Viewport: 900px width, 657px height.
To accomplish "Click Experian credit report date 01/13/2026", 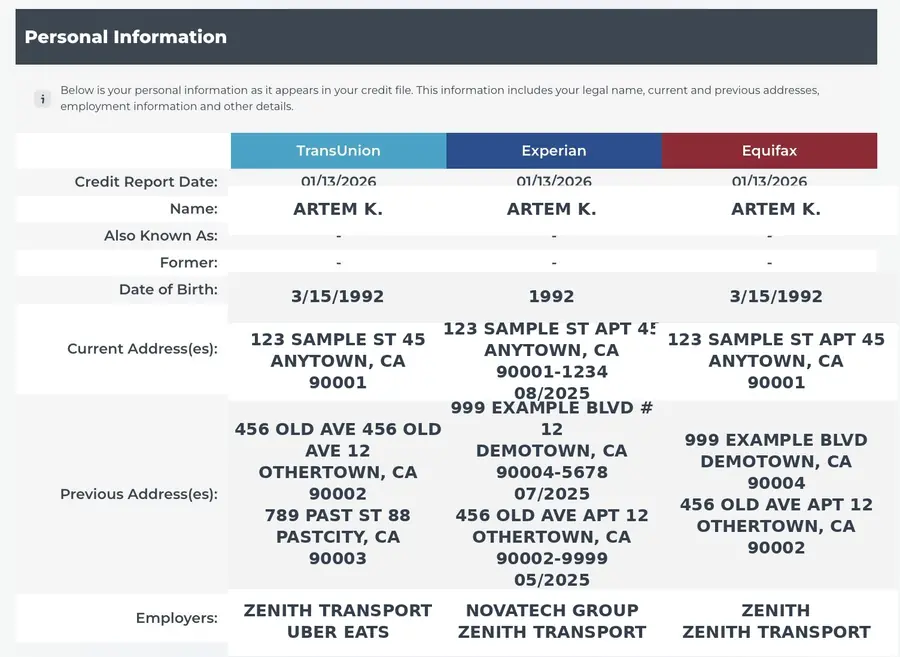I will coord(554,181).
